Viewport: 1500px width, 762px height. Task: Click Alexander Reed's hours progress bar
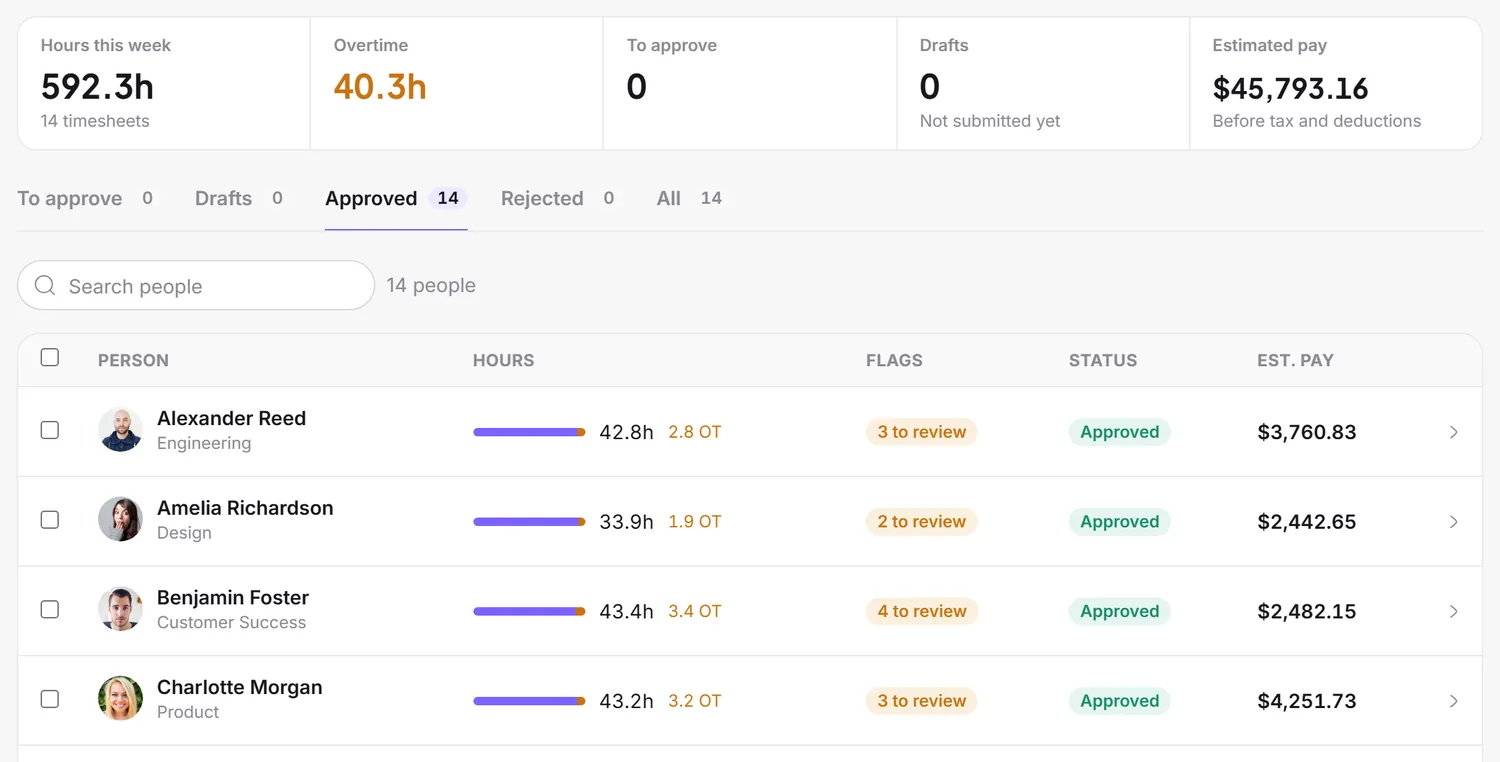point(529,432)
